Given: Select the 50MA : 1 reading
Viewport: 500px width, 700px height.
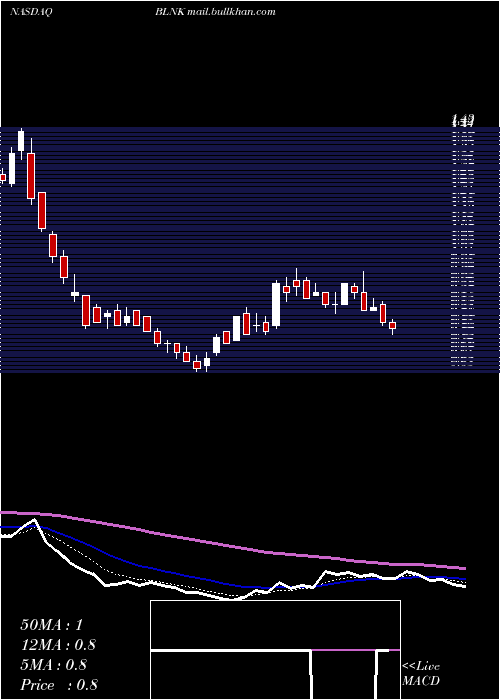Looking at the screenshot, I should (52, 625).
